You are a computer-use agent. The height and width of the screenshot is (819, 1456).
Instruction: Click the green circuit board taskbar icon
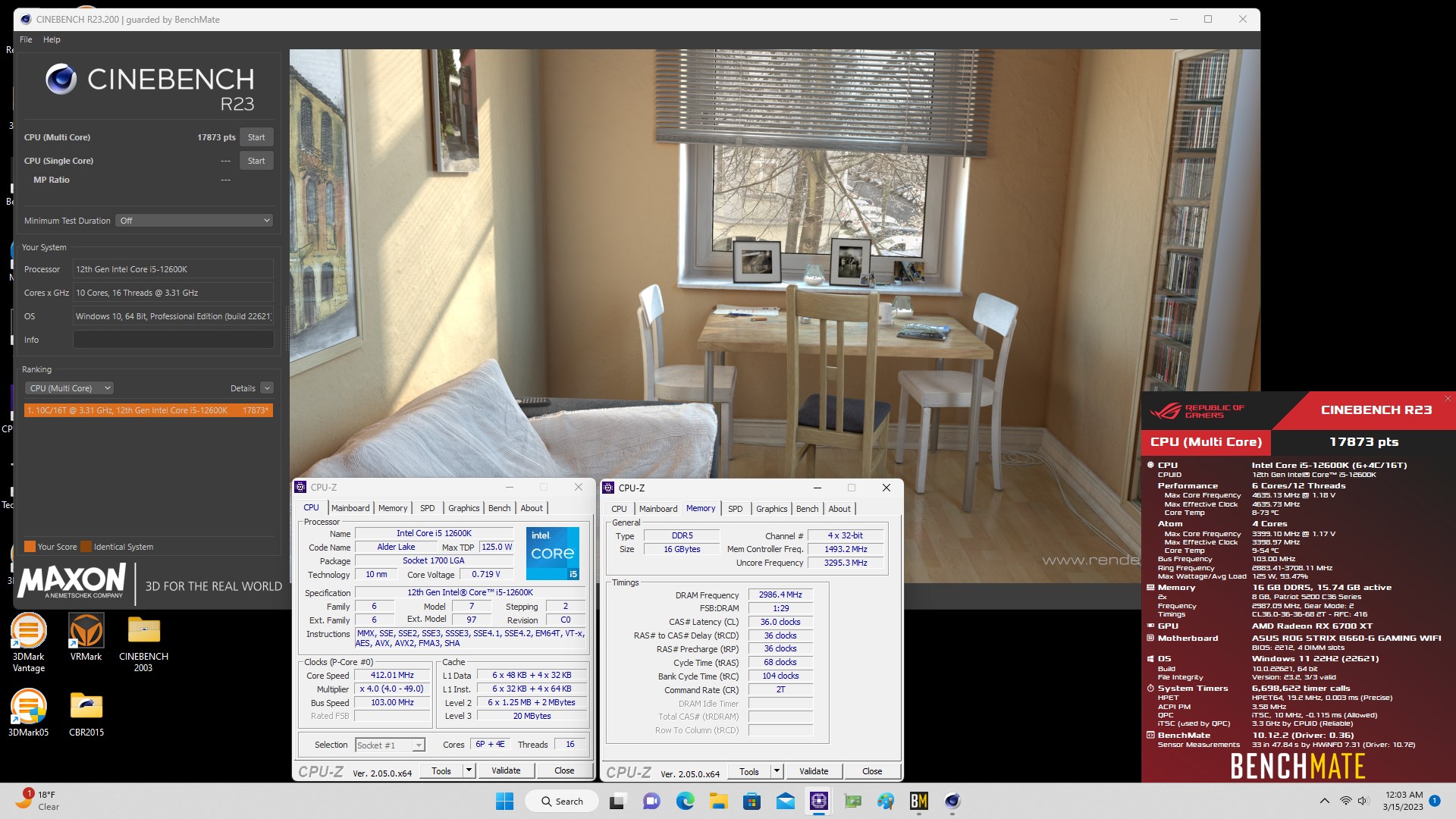[853, 802]
